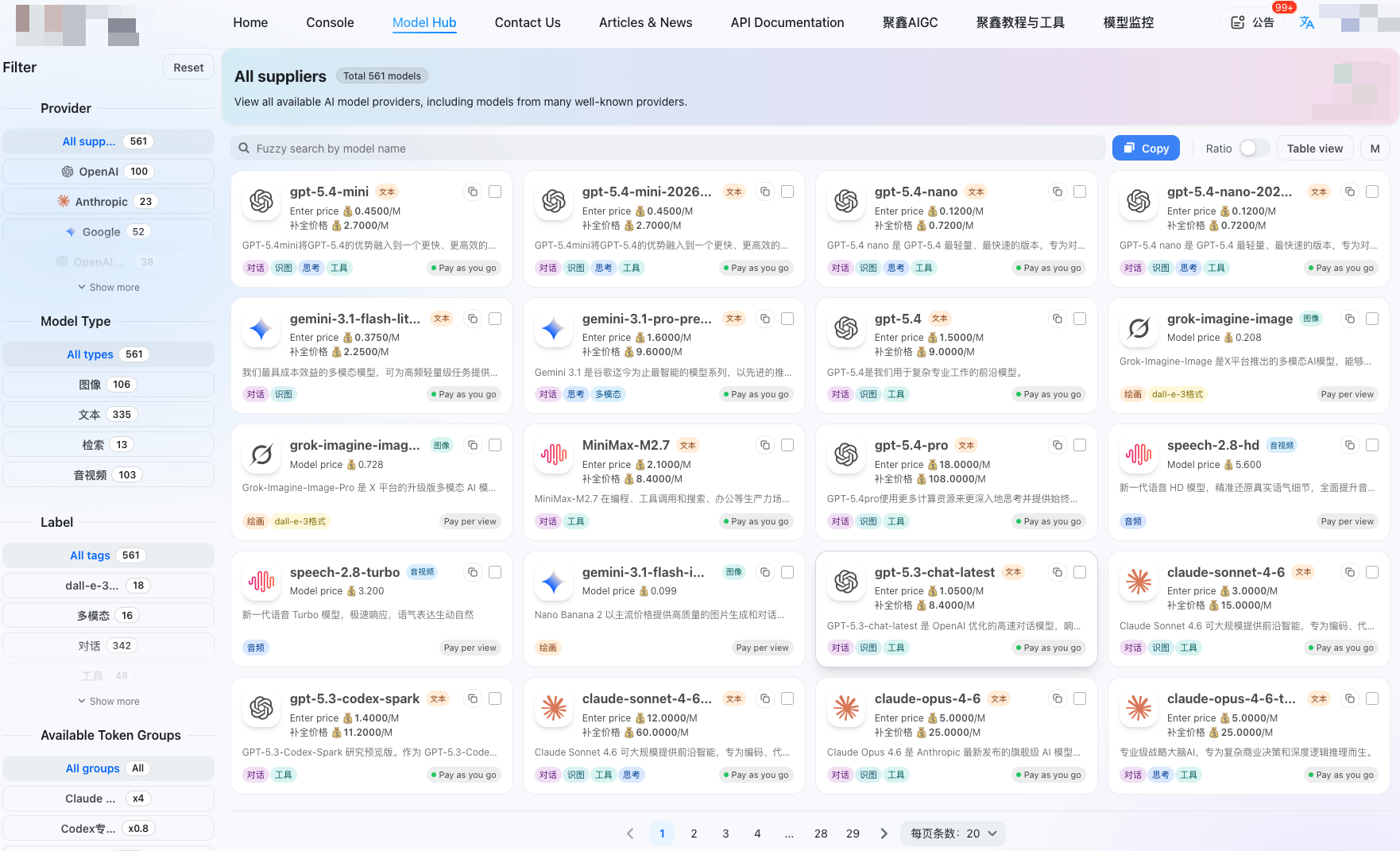Viewport: 1400px width, 851px height.
Task: Select the claude-sonnet-4-6 checkbox
Action: pos(1372,571)
